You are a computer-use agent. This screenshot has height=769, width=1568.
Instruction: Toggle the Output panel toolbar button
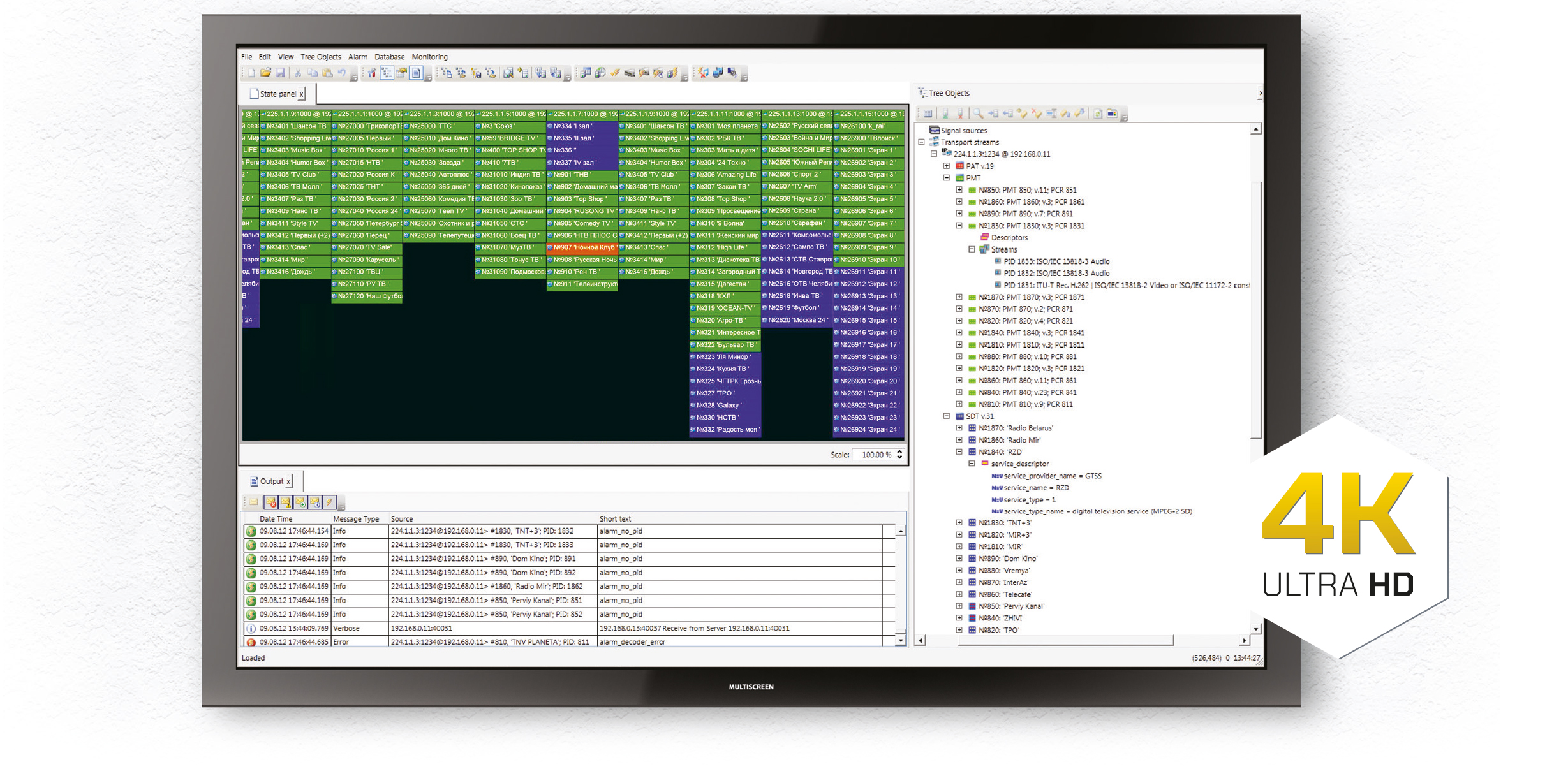pos(416,73)
